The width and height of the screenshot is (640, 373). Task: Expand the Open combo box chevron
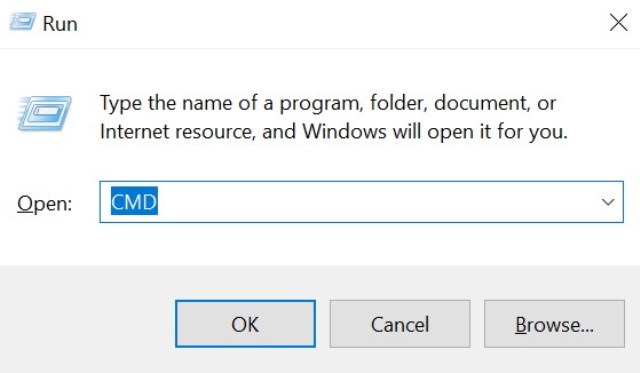(x=608, y=202)
